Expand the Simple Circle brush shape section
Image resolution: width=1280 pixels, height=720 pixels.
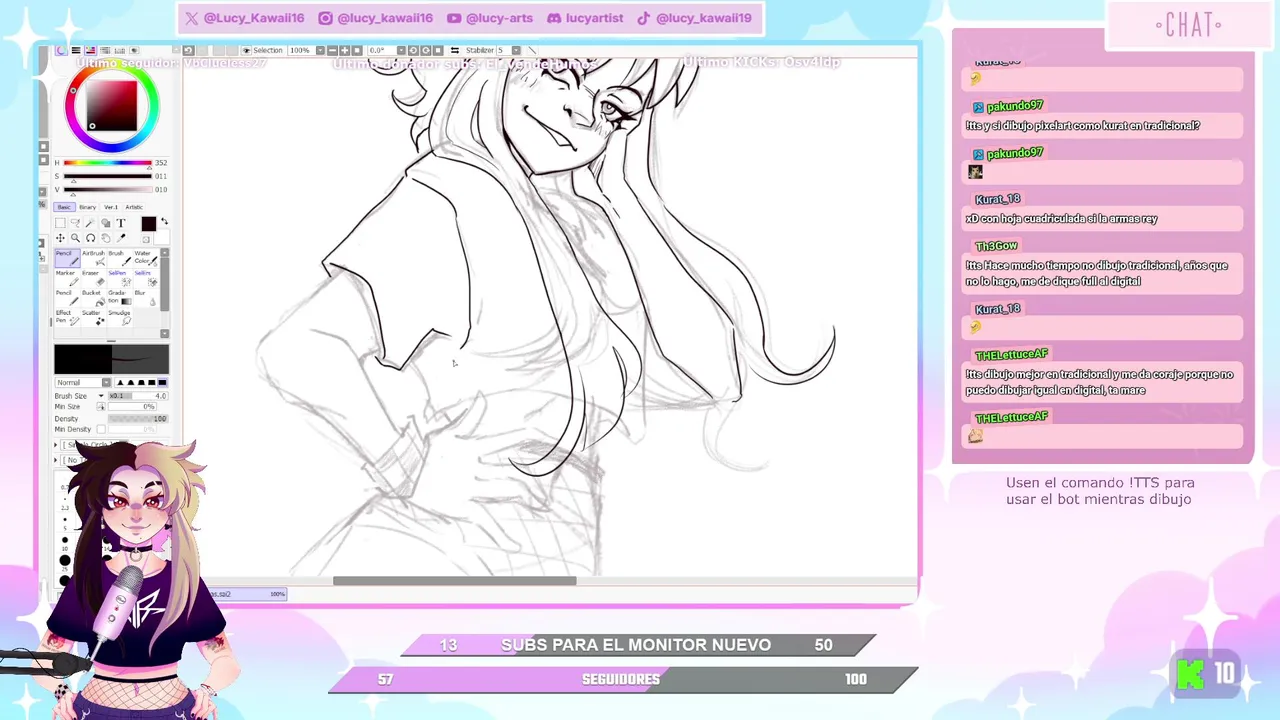pyautogui.click(x=56, y=445)
